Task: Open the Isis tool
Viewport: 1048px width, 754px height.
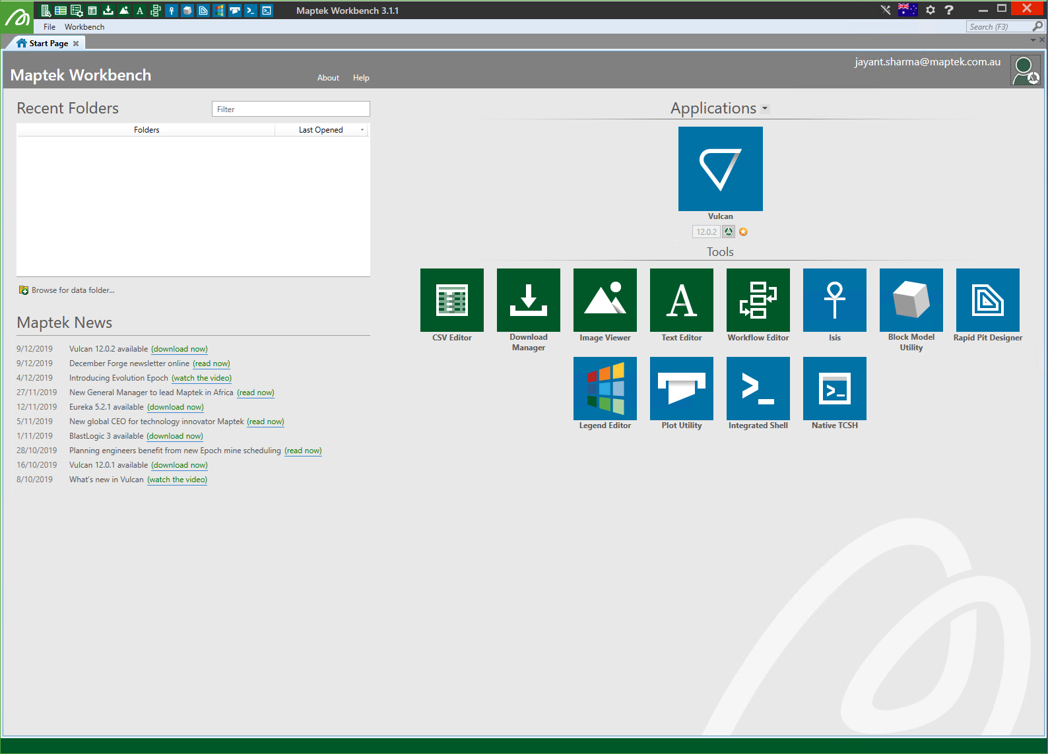Action: tap(834, 300)
